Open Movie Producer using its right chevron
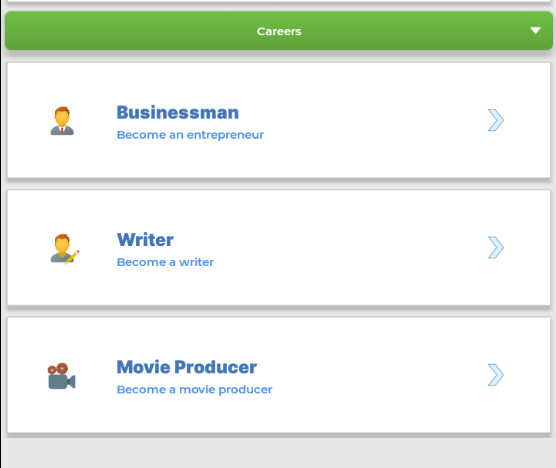 tap(496, 375)
